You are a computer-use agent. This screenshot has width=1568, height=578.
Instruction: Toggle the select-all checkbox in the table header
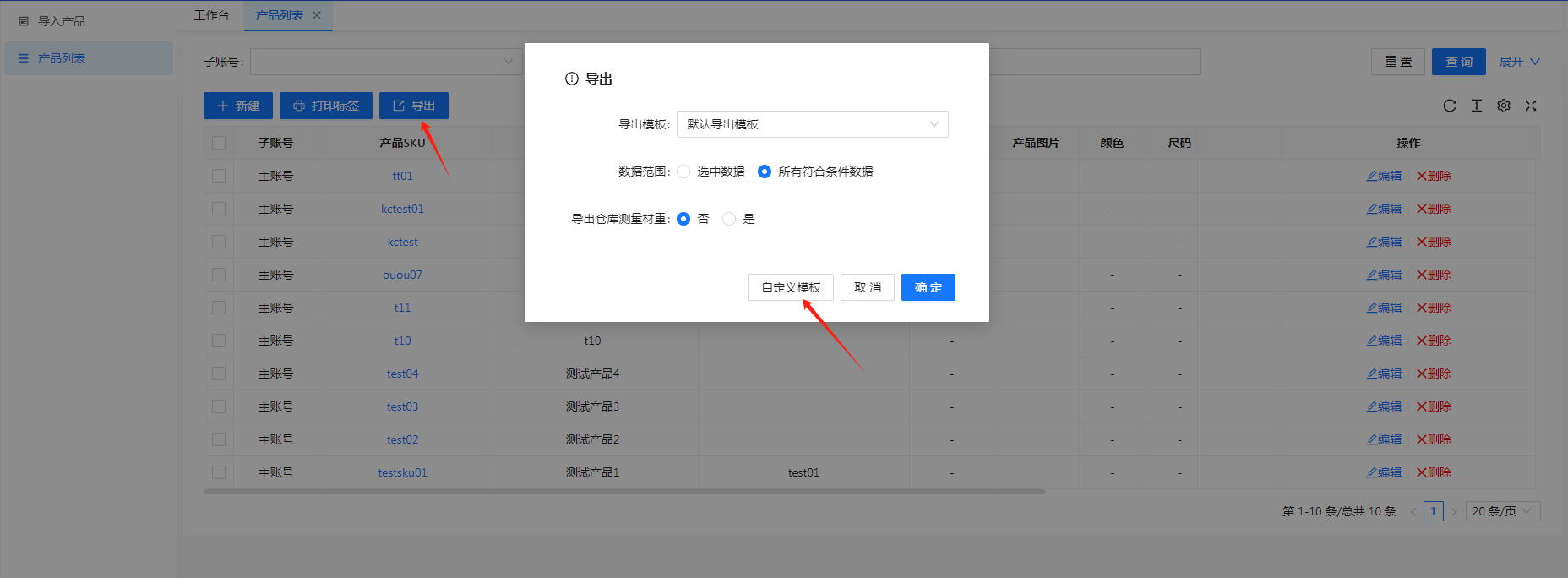click(x=219, y=143)
